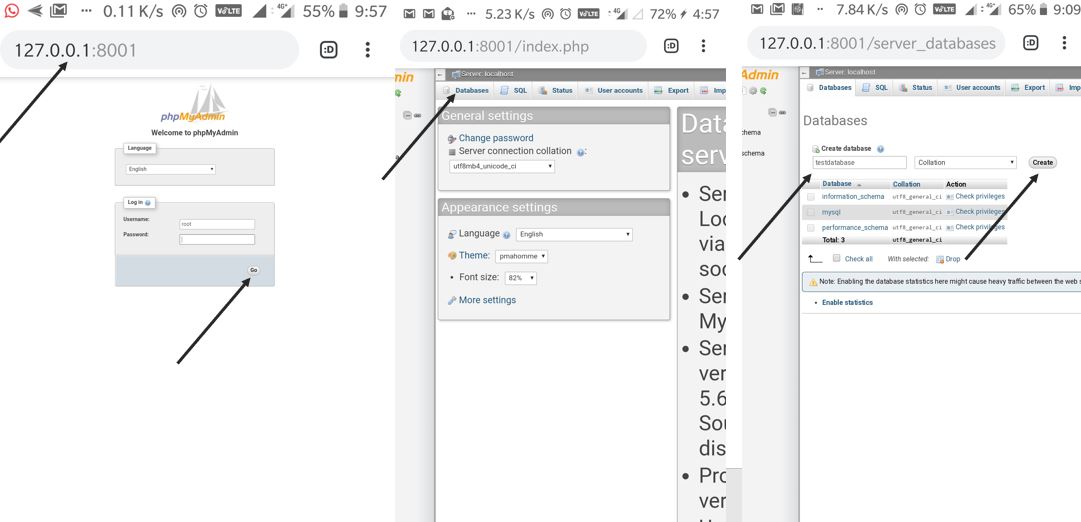Open three-dot menu of index.php browser
This screenshot has width=1081, height=522.
[x=703, y=46]
